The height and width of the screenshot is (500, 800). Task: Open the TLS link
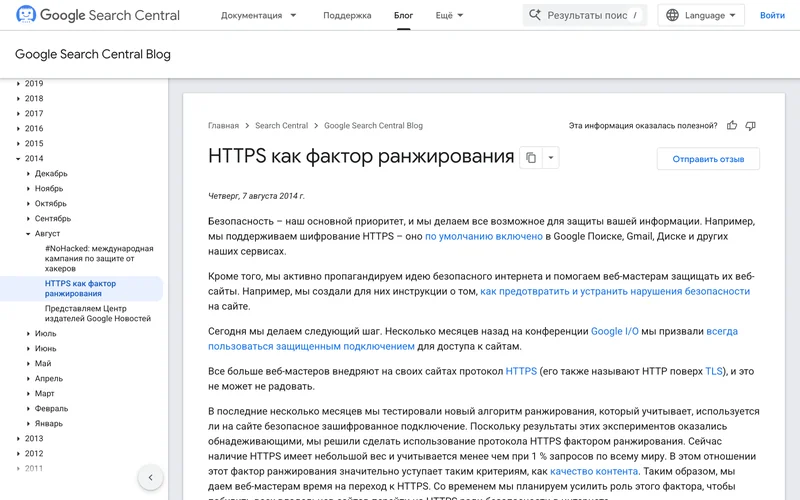714,371
